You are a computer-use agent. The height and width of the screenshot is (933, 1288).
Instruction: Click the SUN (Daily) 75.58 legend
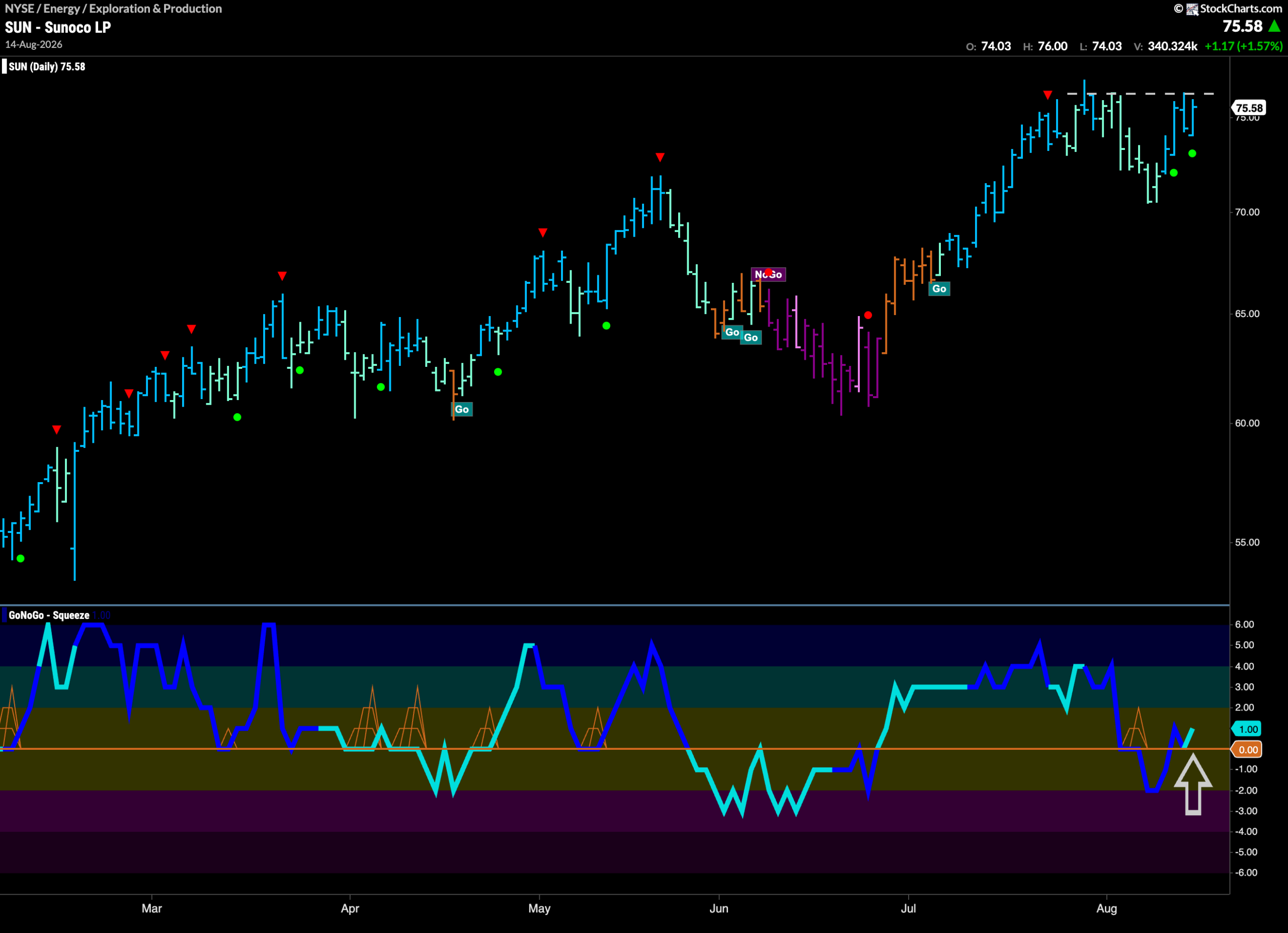pyautogui.click(x=47, y=67)
